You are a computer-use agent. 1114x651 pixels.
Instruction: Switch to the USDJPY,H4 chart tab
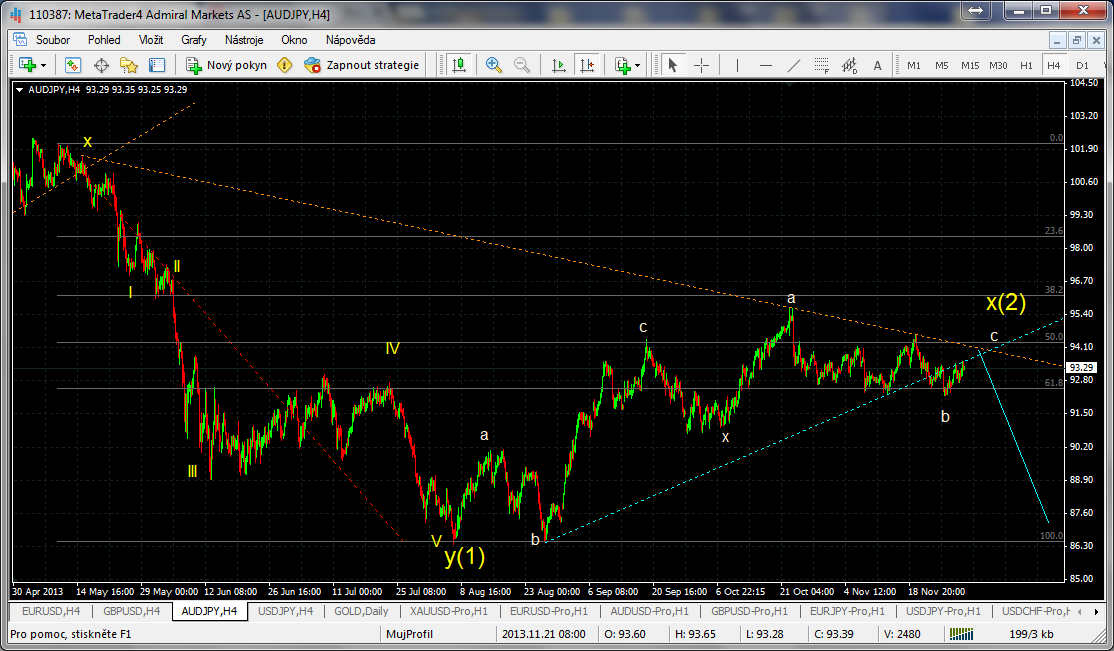tap(286, 611)
